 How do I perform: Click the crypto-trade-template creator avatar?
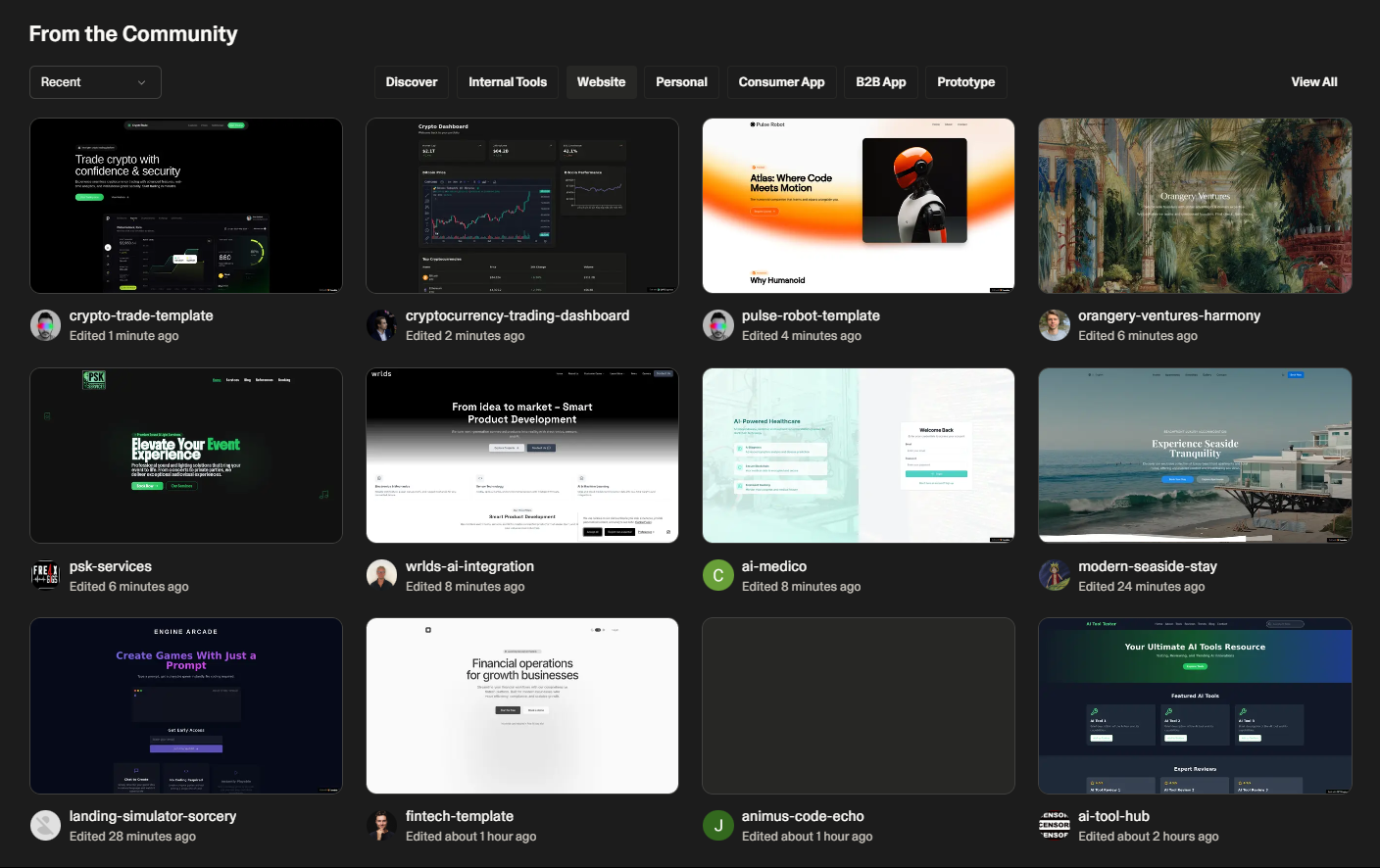pyautogui.click(x=45, y=325)
